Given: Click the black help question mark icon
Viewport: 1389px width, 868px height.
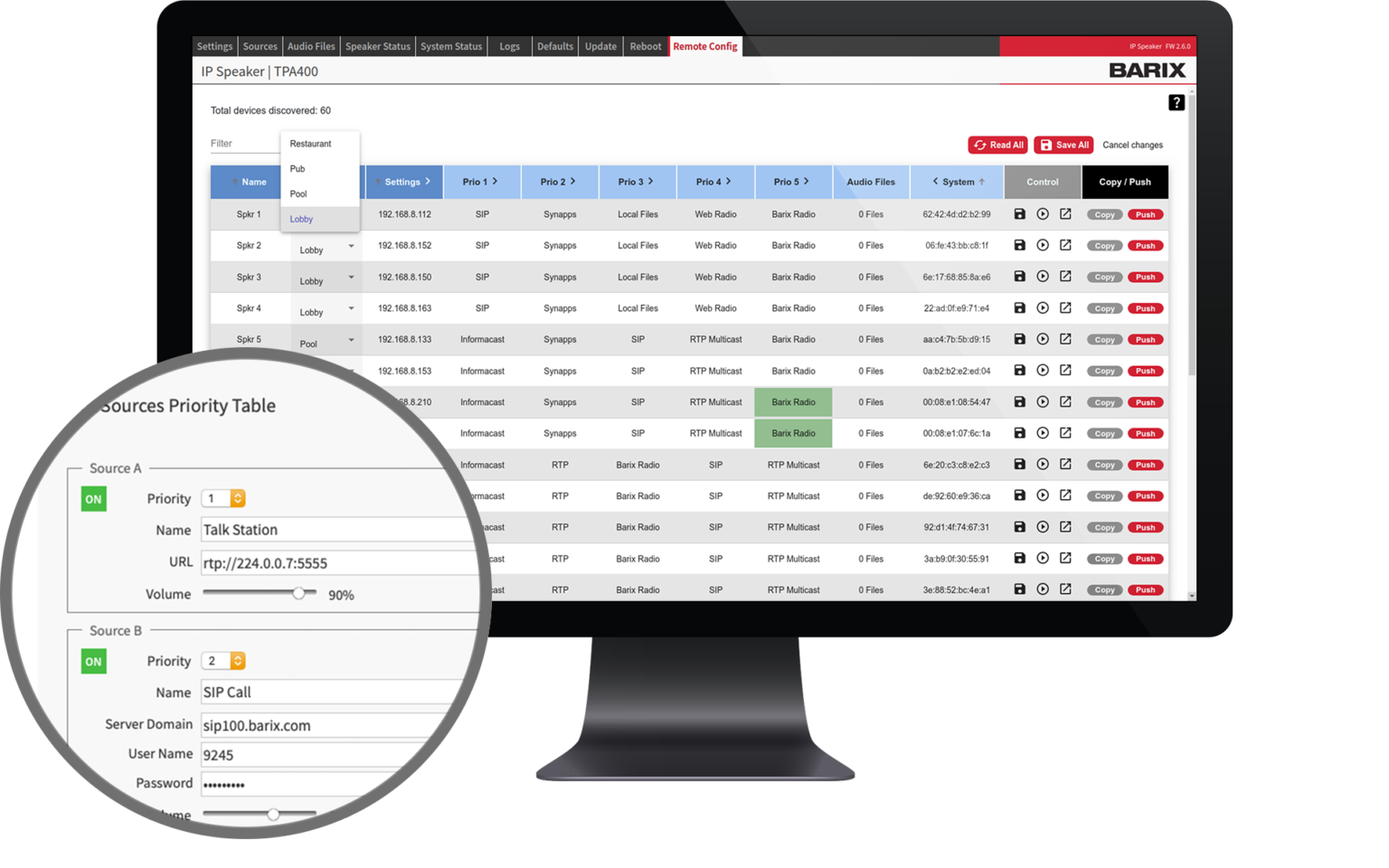Looking at the screenshot, I should pos(1176,103).
